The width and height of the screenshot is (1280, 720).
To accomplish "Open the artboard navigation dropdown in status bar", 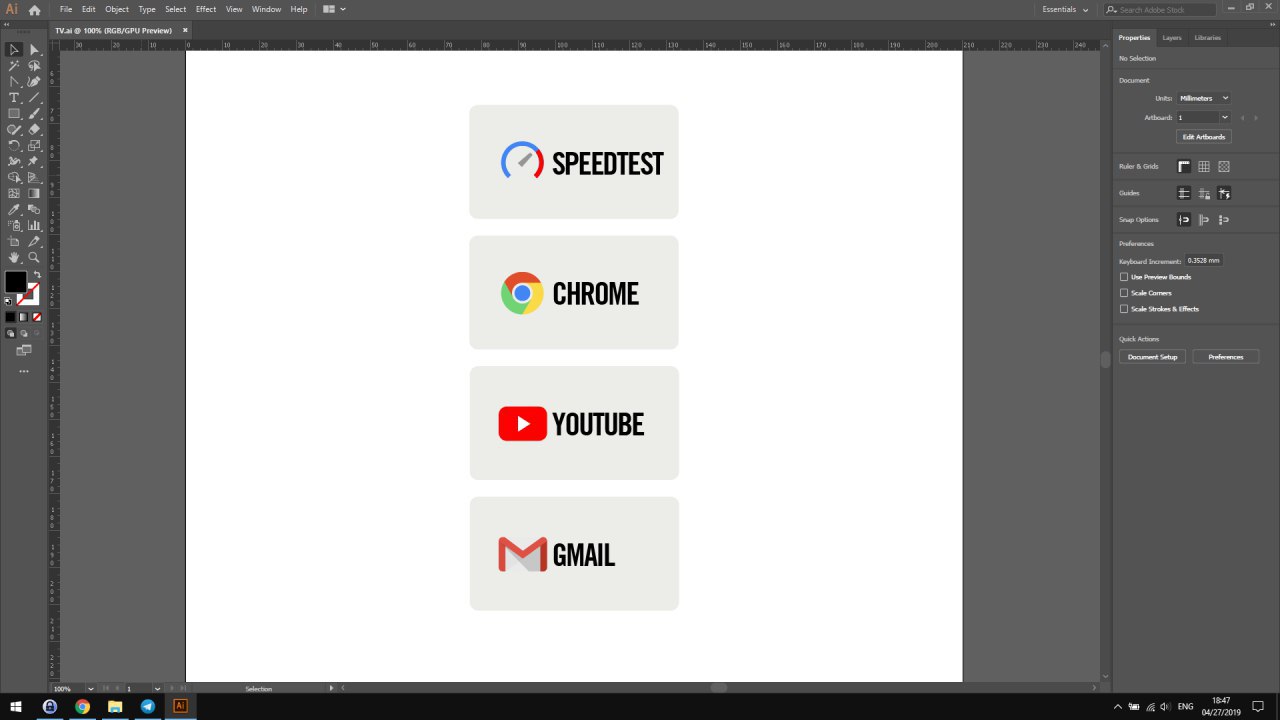I will click(x=157, y=688).
